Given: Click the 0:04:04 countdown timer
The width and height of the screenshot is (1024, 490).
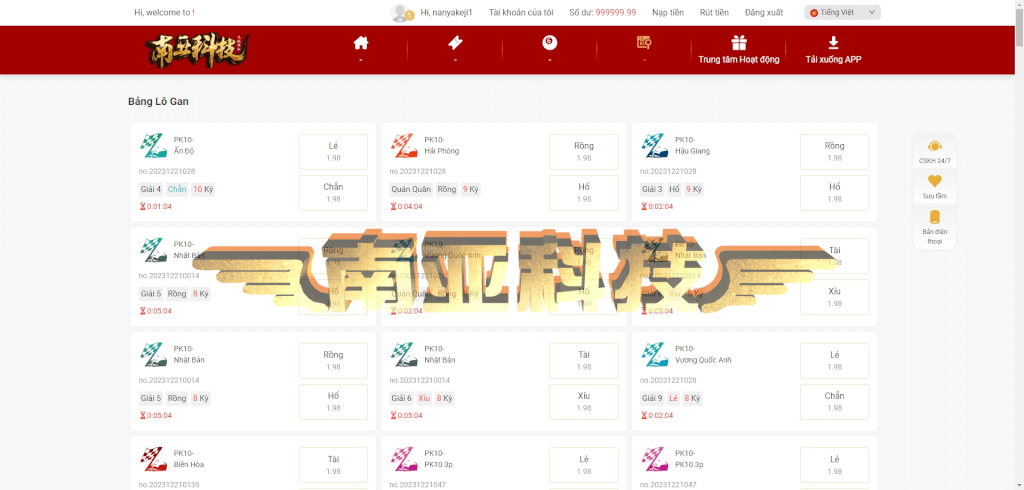Looking at the screenshot, I should (409, 206).
